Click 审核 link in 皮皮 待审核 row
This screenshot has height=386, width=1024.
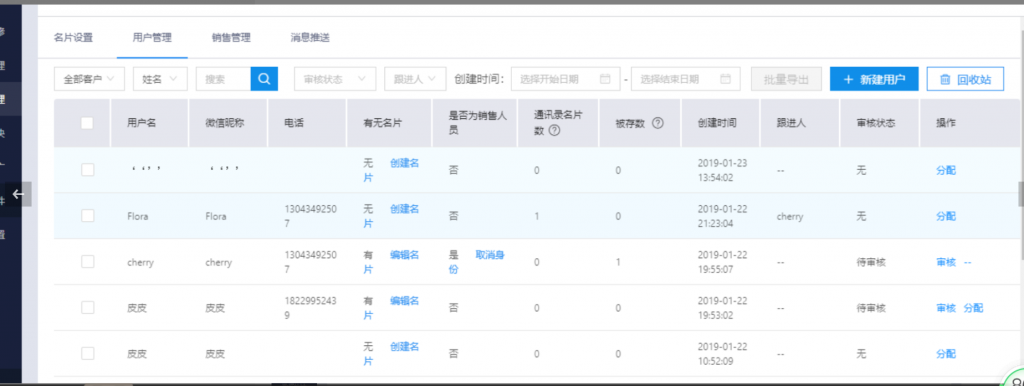pyautogui.click(x=946, y=308)
